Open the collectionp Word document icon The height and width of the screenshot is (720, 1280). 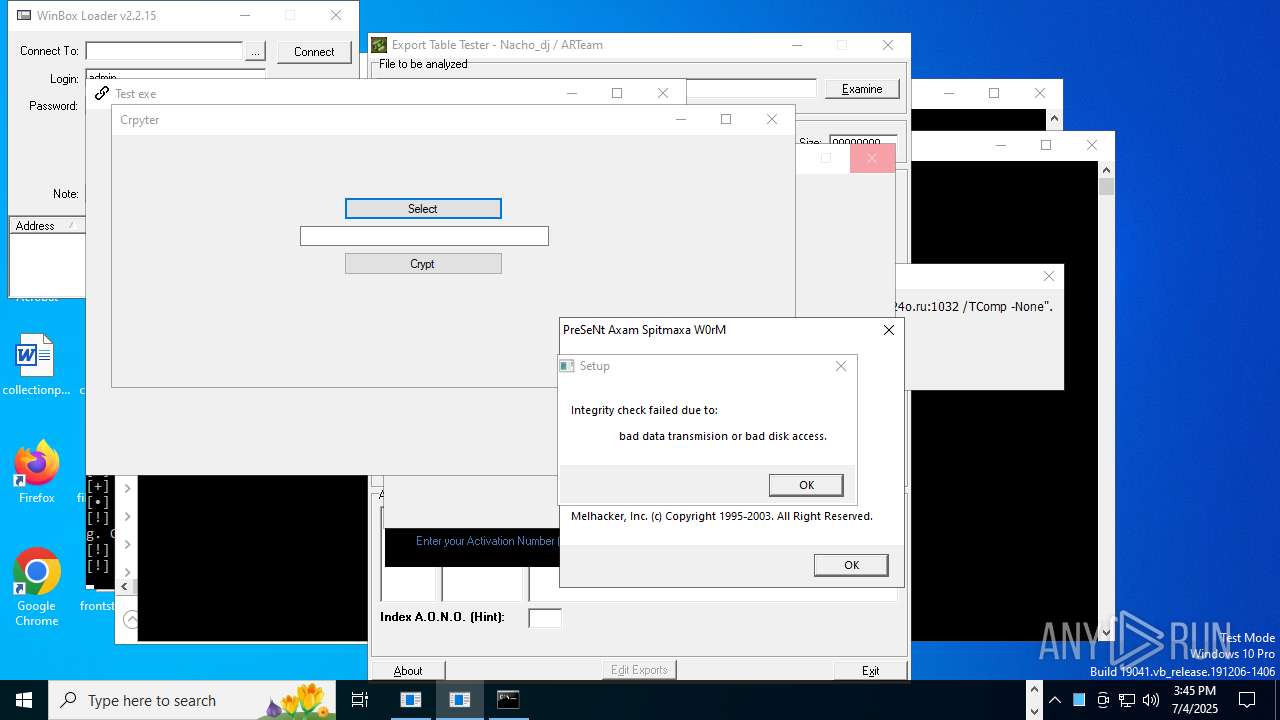[36, 366]
